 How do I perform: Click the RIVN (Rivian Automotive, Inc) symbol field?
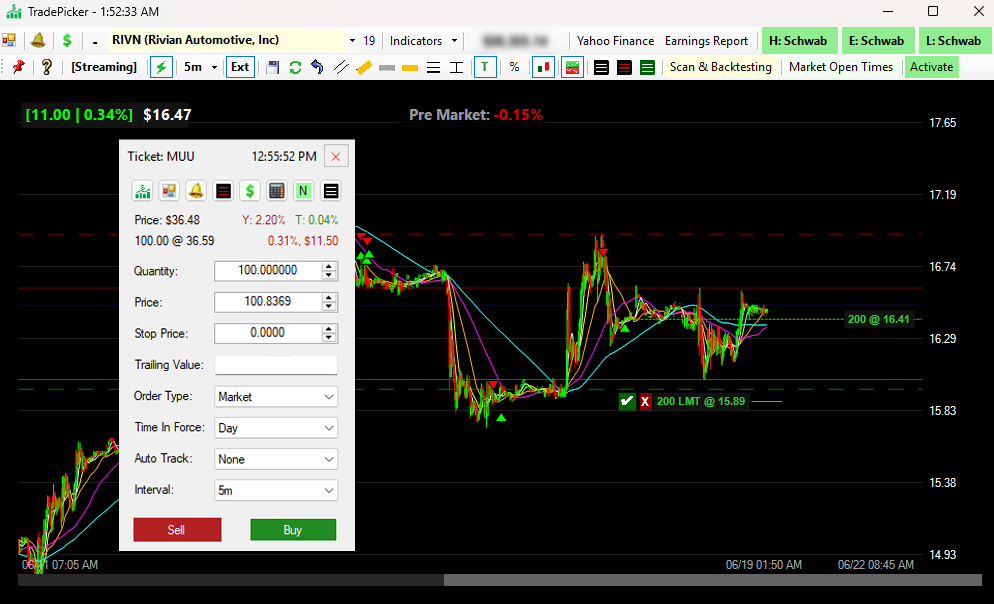(x=228, y=41)
